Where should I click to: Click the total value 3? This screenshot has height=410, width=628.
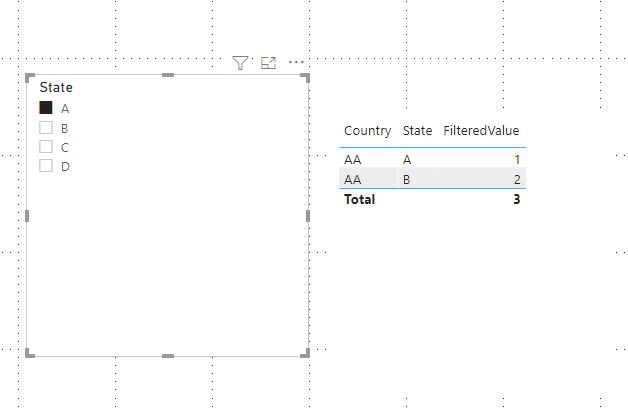(x=517, y=199)
